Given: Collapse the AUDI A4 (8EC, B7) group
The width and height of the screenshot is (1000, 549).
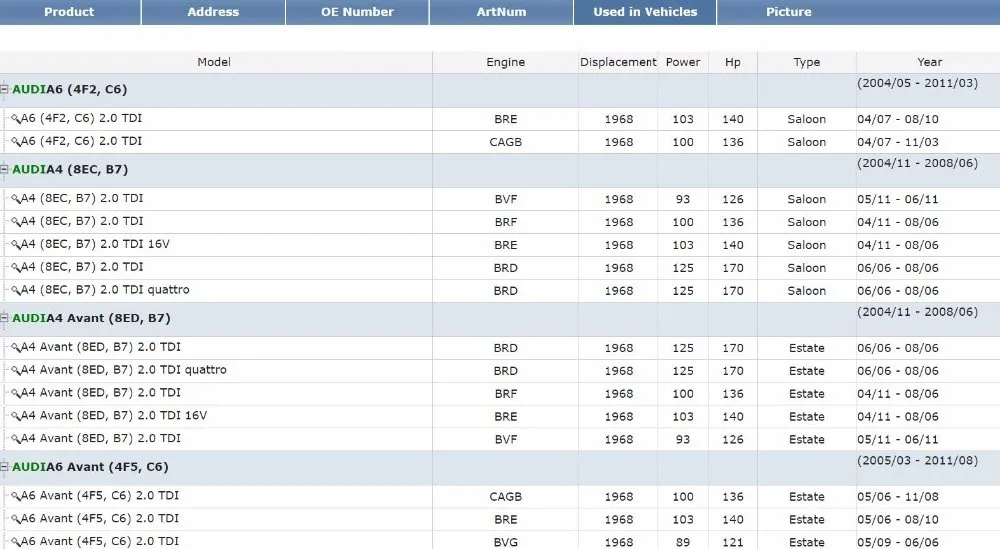Looking at the screenshot, I should (4, 170).
